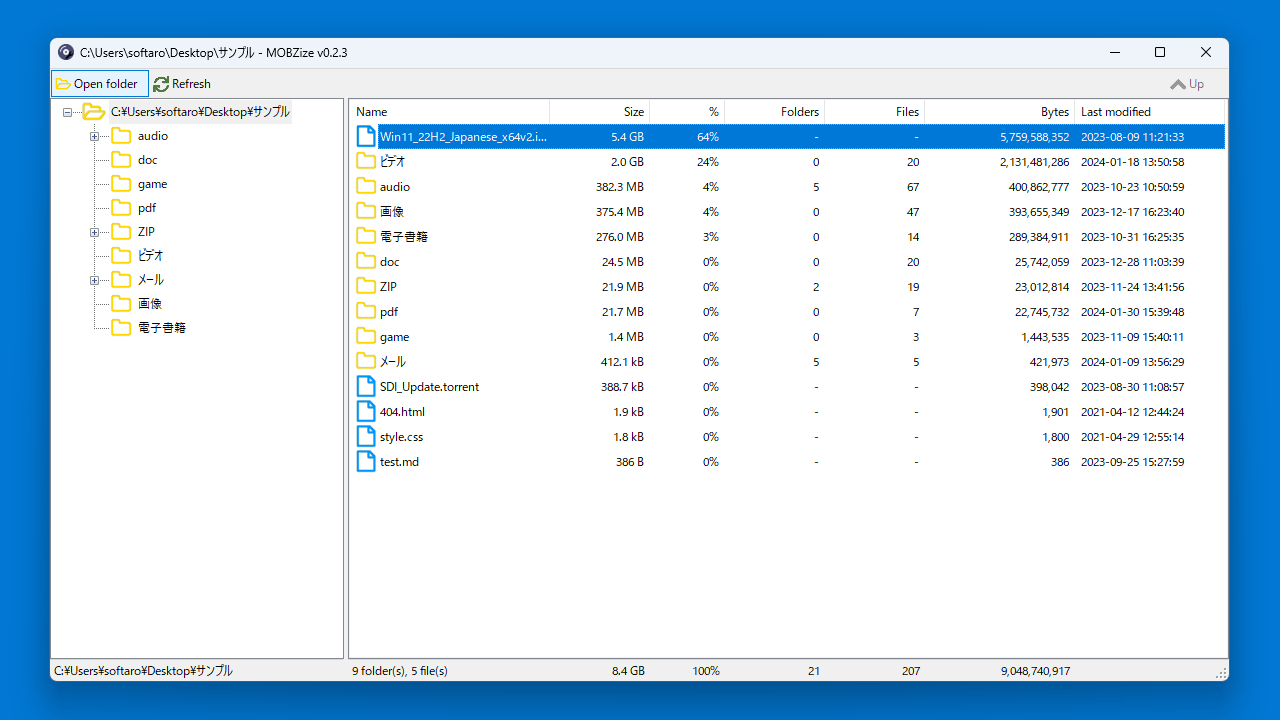This screenshot has height=720, width=1280.
Task: Sort by the Size column header
Action: [x=600, y=112]
